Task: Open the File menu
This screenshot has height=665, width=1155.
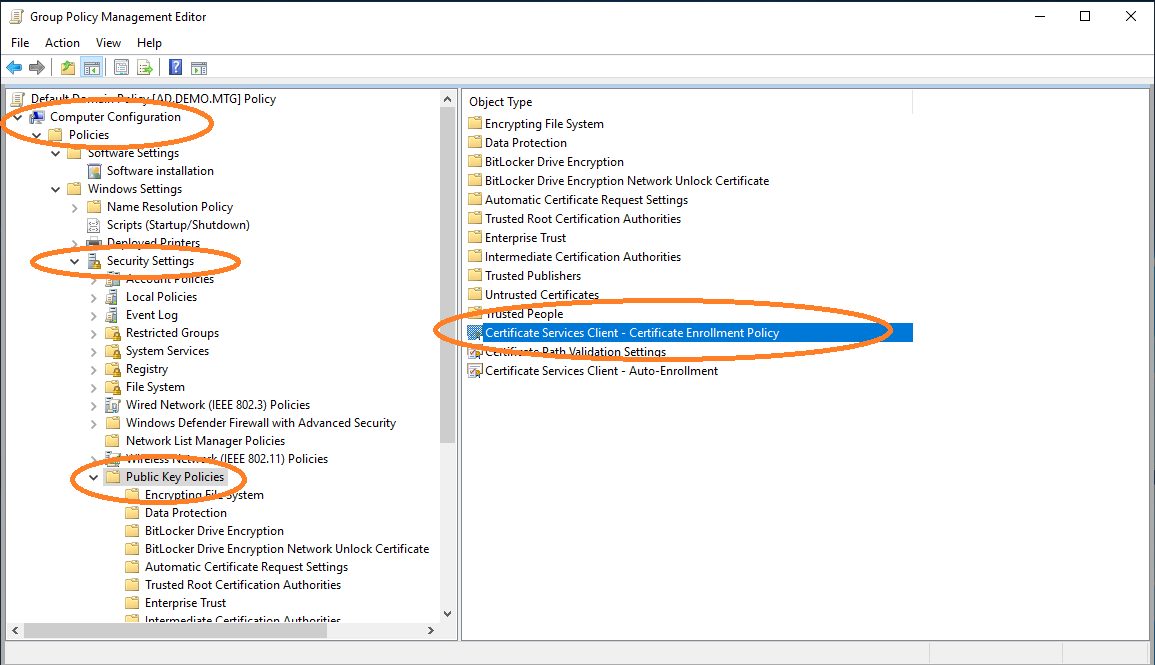Action: 20,42
